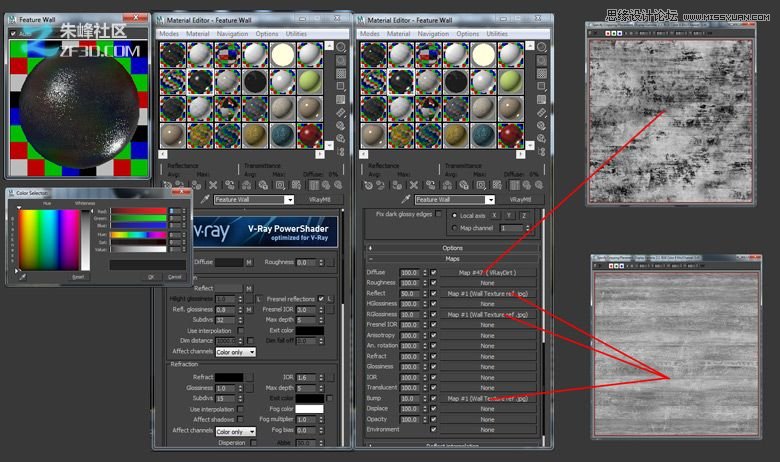The width and height of the screenshot is (780, 462).
Task: Click Make Unique icon in Maps-rollout editor
Action: tap(447, 185)
